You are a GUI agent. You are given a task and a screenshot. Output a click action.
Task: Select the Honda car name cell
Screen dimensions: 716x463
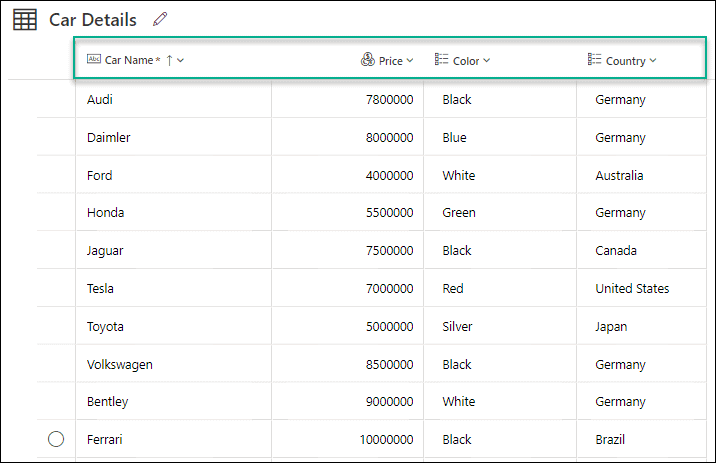[x=174, y=212]
